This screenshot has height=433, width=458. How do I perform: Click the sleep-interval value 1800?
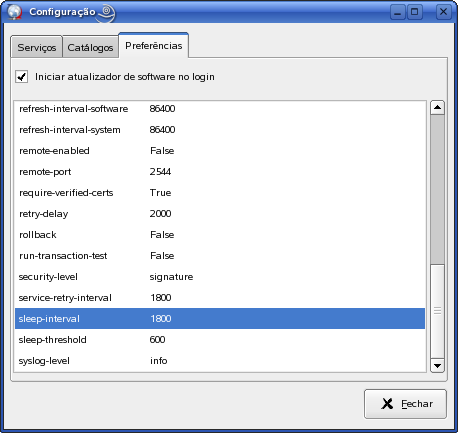coord(161,319)
